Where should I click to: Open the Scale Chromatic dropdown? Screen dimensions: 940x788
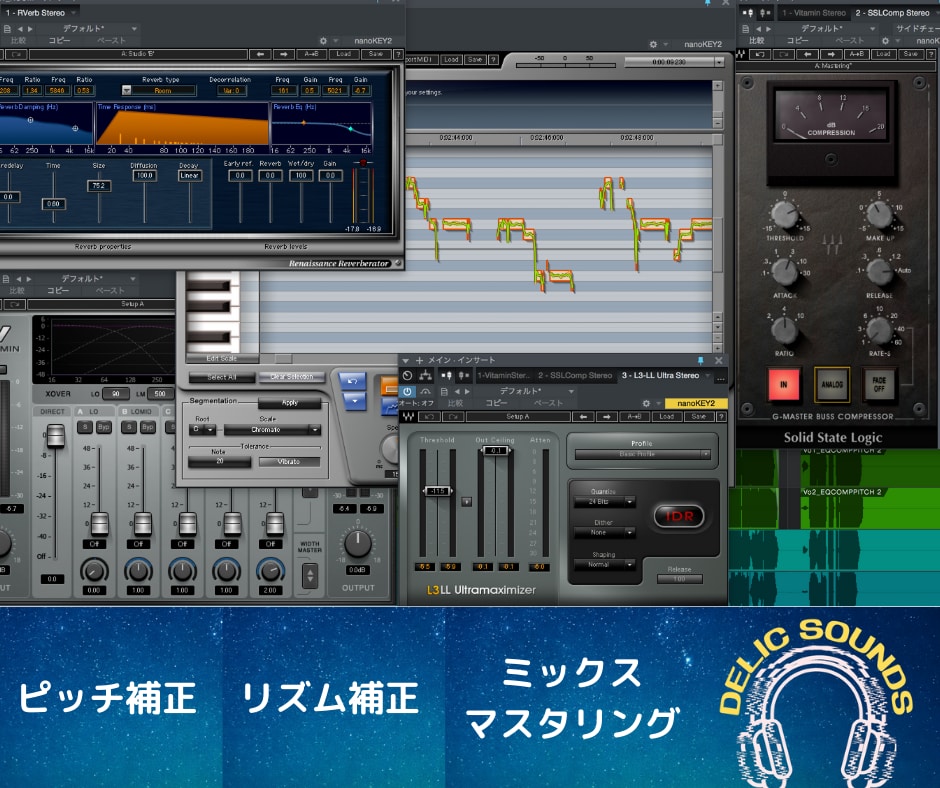click(272, 430)
